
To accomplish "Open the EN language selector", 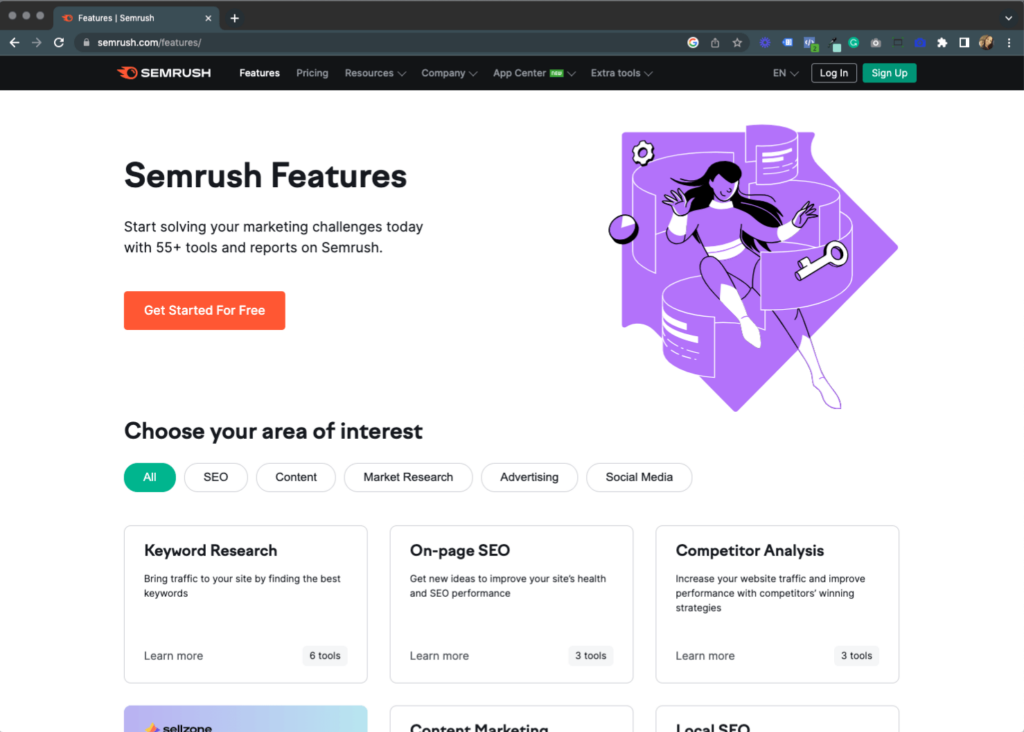I will [786, 73].
